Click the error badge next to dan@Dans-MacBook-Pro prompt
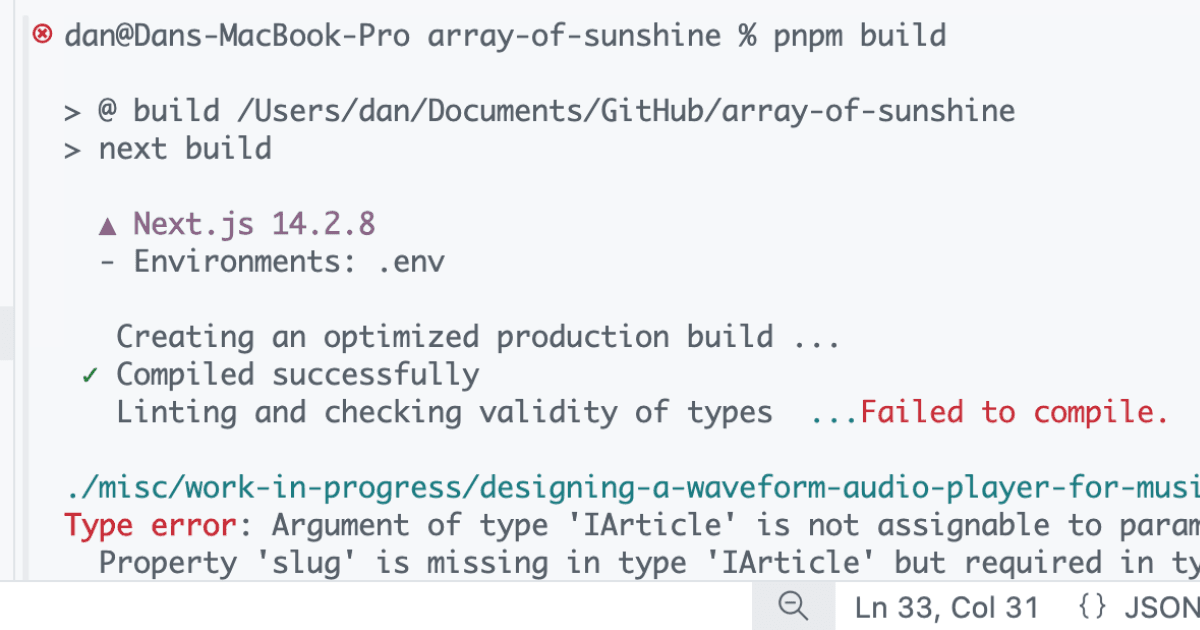1200x630 pixels. coord(40,33)
